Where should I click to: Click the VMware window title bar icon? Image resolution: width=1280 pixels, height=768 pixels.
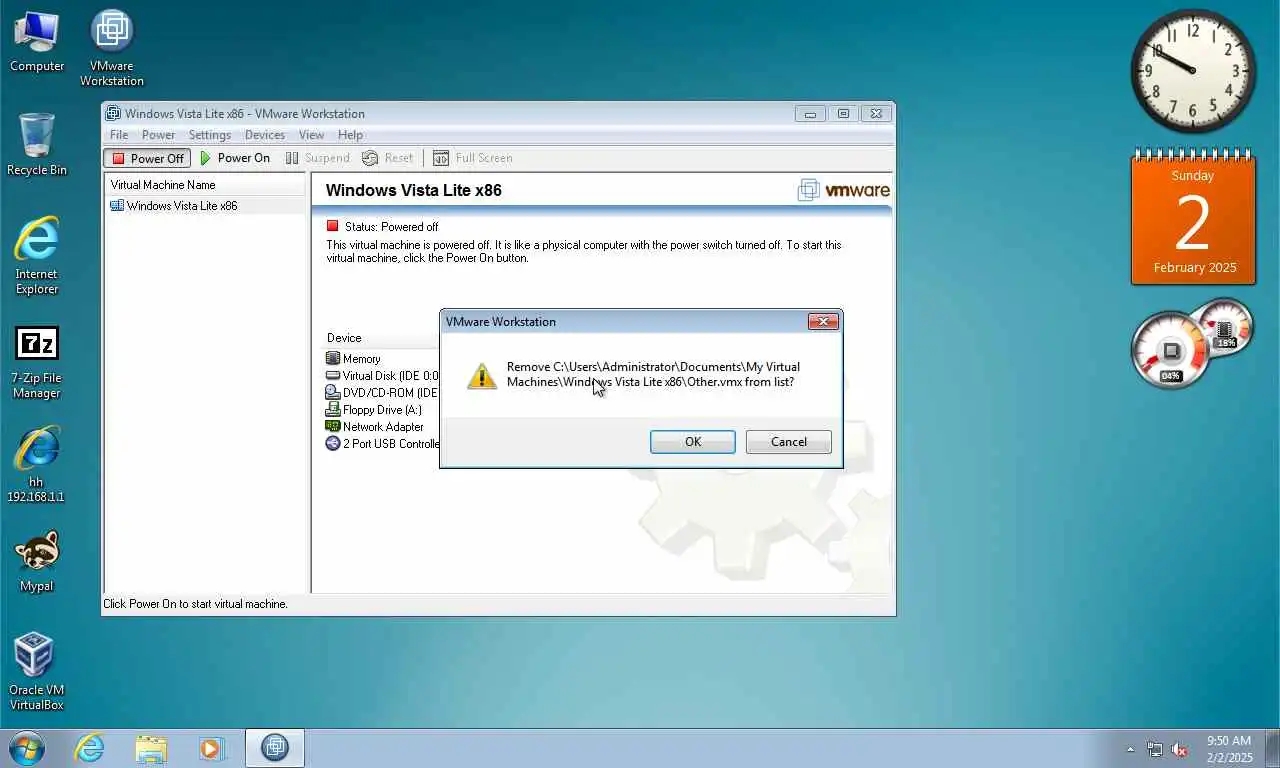pos(113,113)
